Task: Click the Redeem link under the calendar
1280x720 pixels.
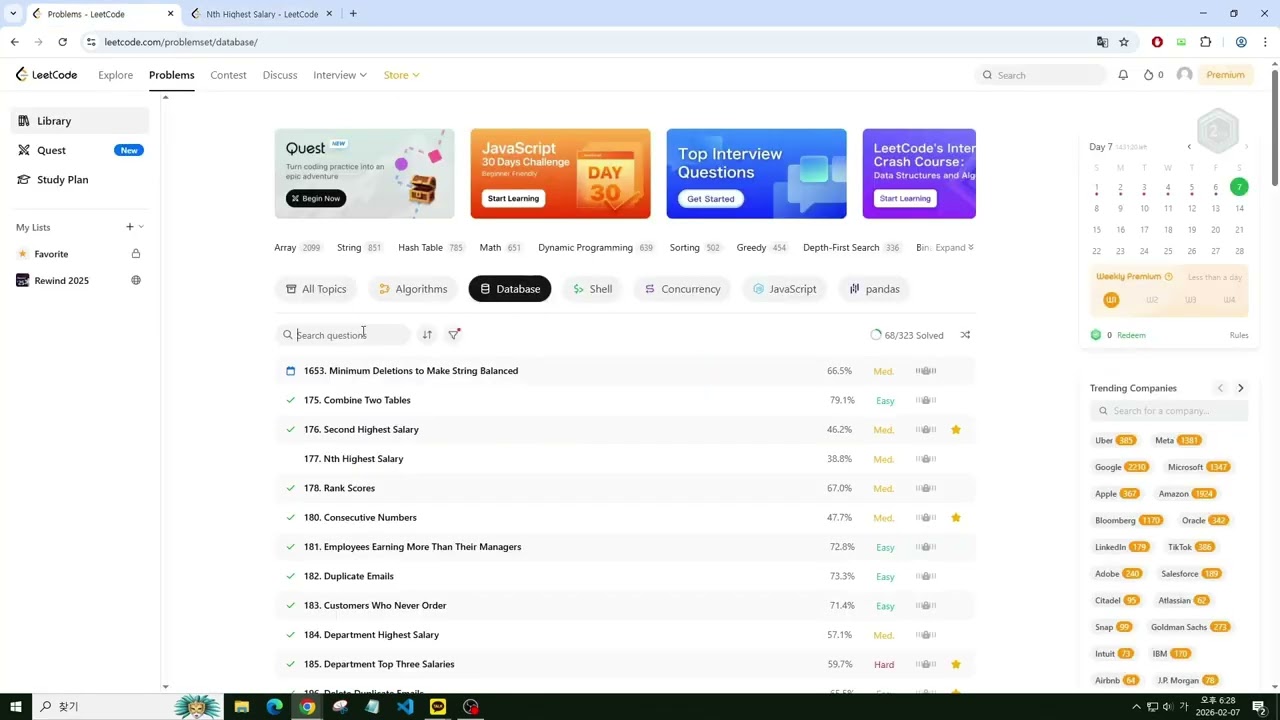Action: [x=1131, y=335]
